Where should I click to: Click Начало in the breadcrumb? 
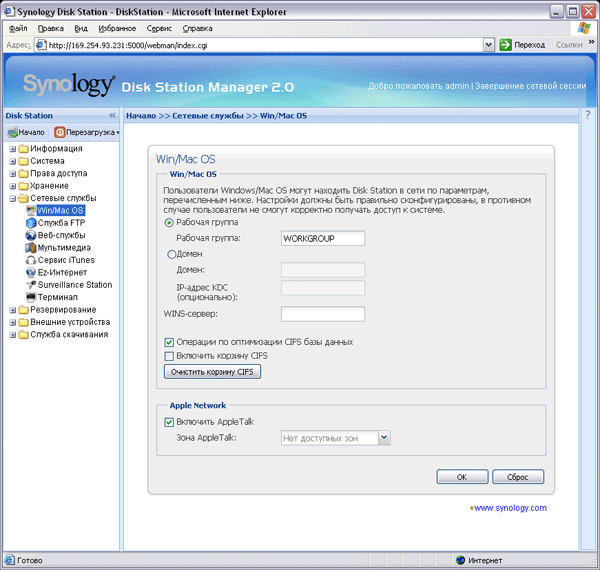point(141,116)
